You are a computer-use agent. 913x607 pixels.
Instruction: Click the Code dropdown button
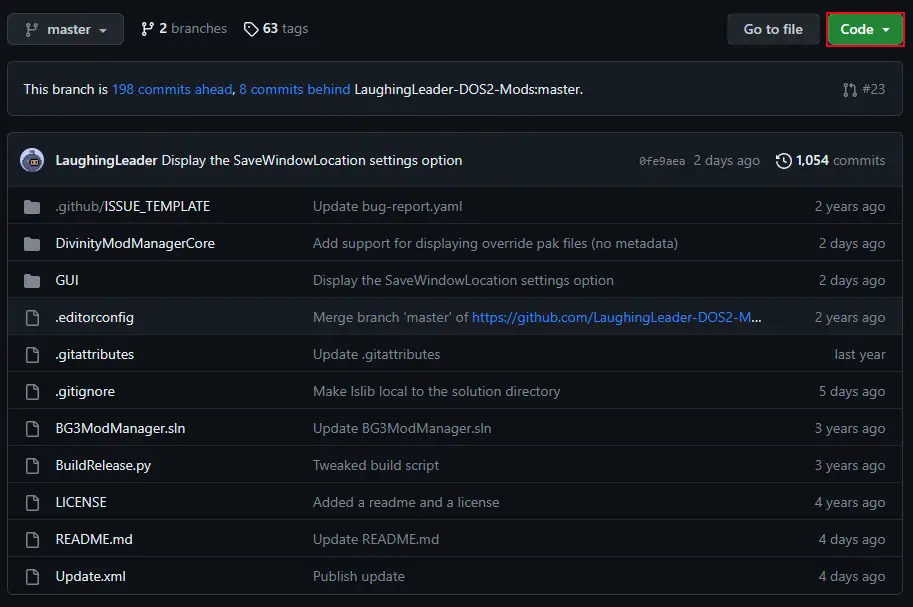pyautogui.click(x=865, y=29)
